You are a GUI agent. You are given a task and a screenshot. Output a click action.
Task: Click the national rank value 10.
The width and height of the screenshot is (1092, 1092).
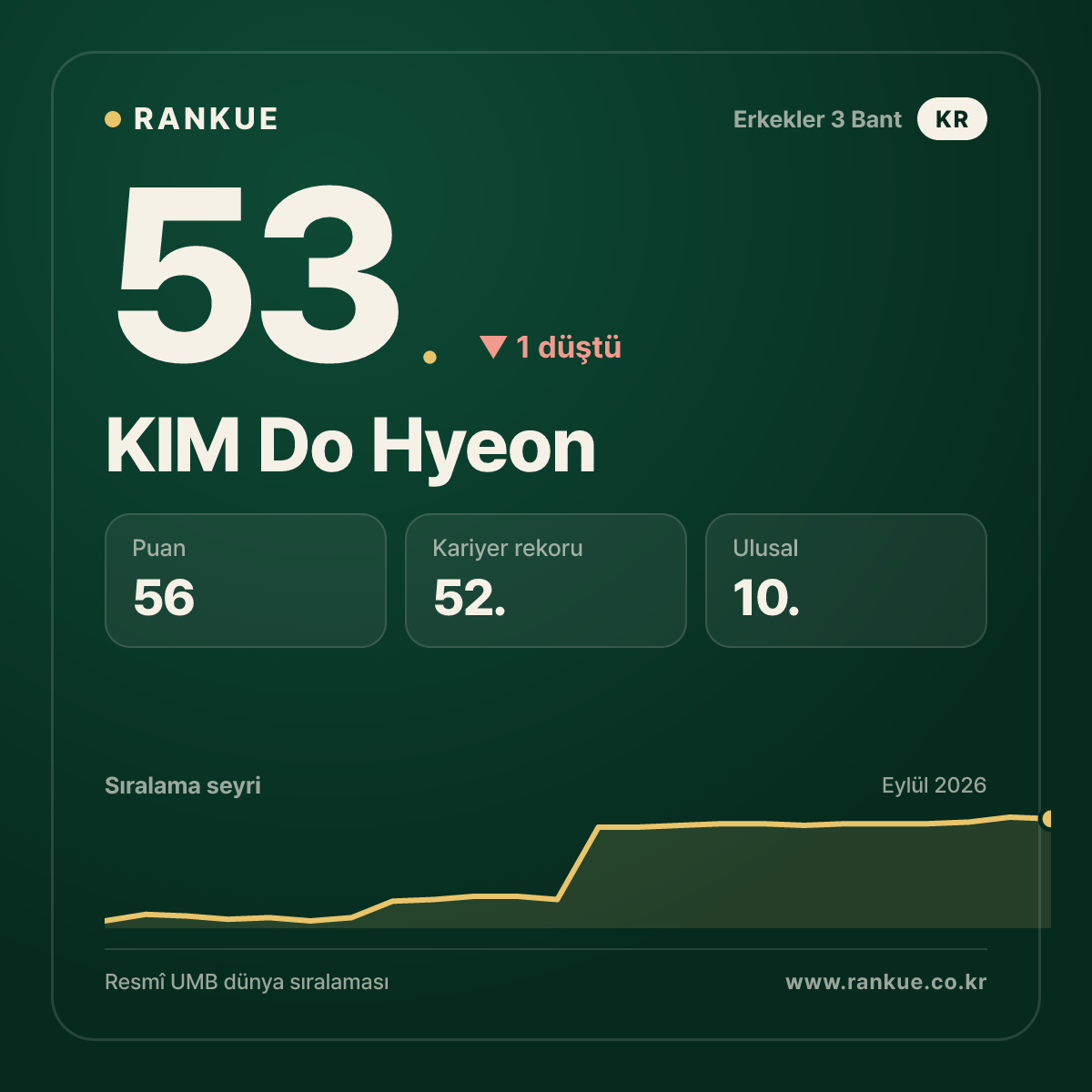[x=766, y=598]
